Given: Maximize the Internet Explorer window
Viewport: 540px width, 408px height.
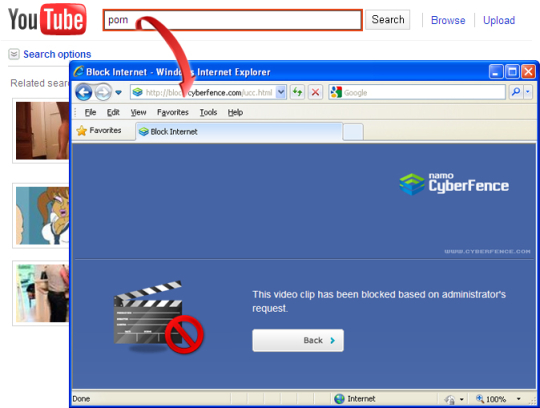Looking at the screenshot, I should [512, 72].
